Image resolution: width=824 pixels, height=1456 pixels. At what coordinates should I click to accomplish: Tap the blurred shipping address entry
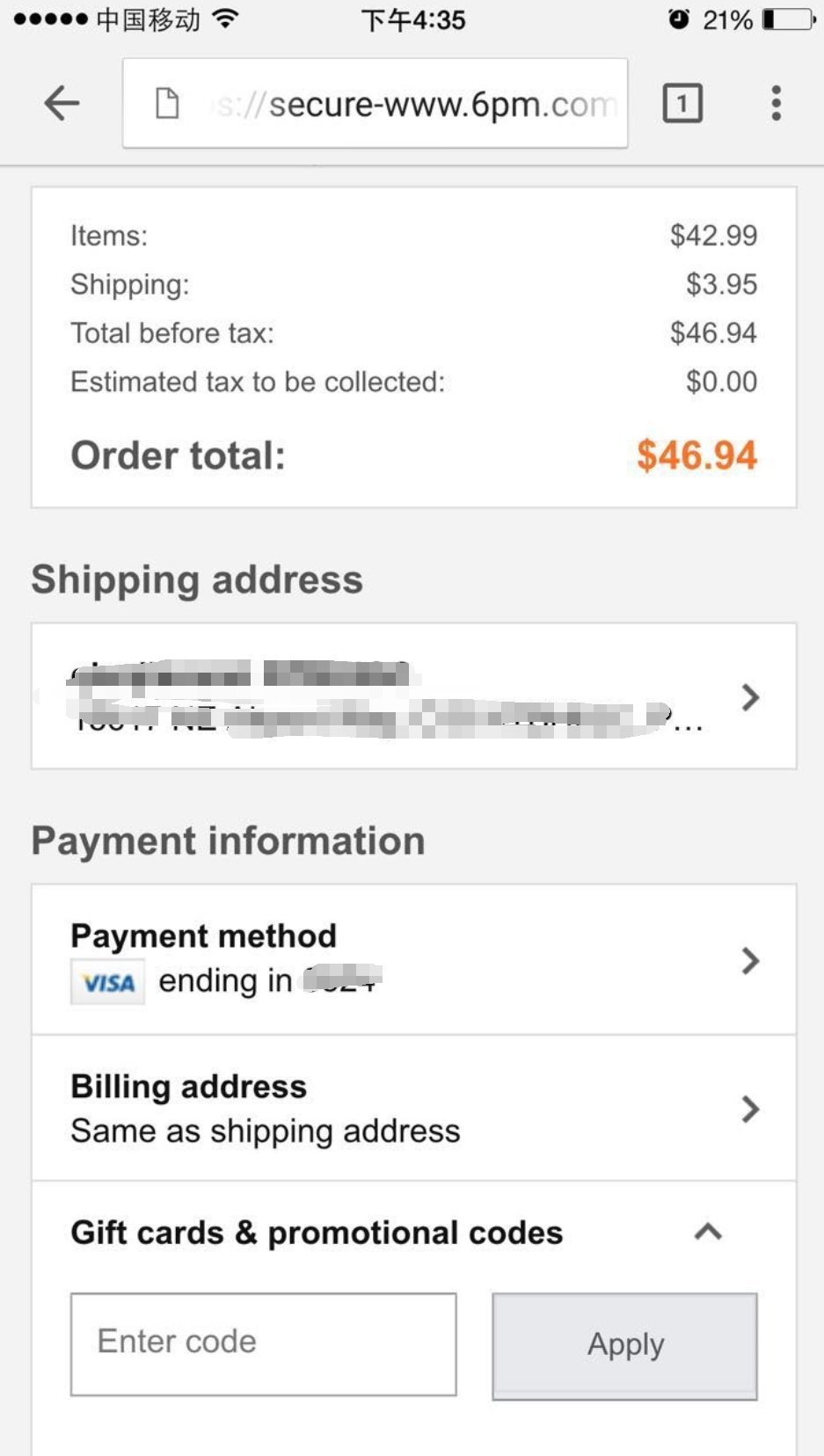tap(369, 697)
